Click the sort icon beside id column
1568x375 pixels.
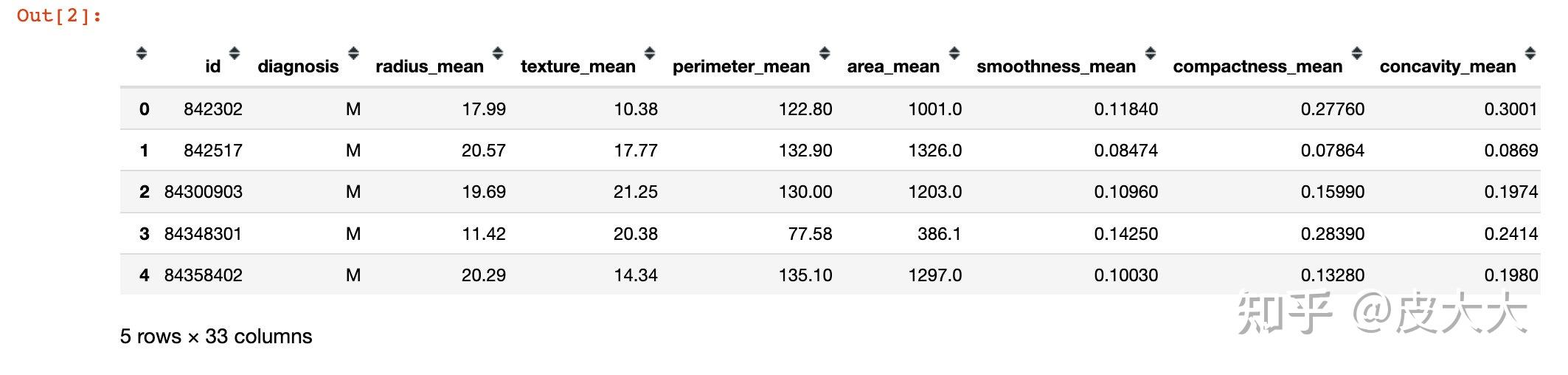click(235, 53)
